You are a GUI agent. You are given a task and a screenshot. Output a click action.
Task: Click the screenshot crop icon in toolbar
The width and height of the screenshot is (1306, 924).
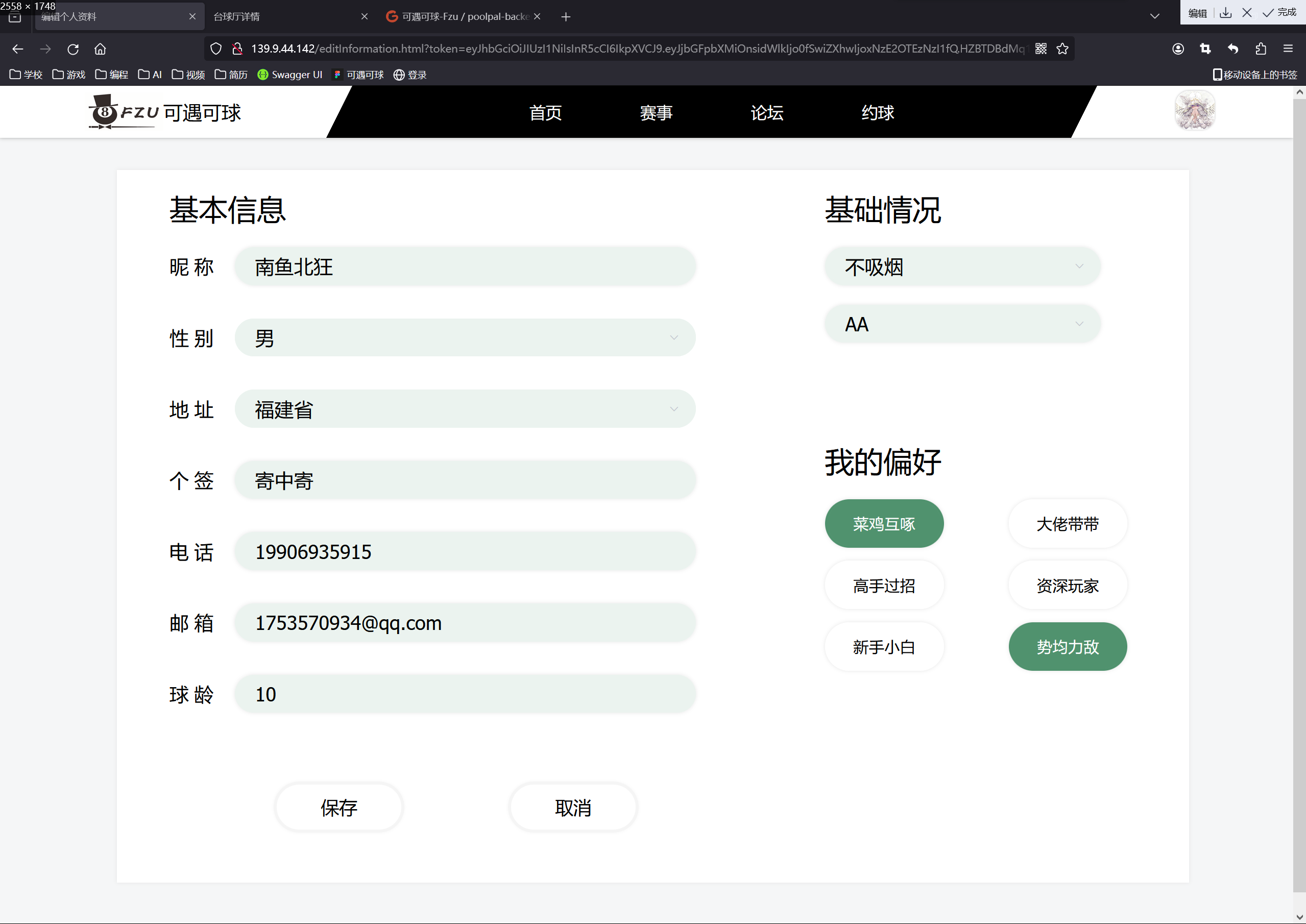pos(1205,49)
